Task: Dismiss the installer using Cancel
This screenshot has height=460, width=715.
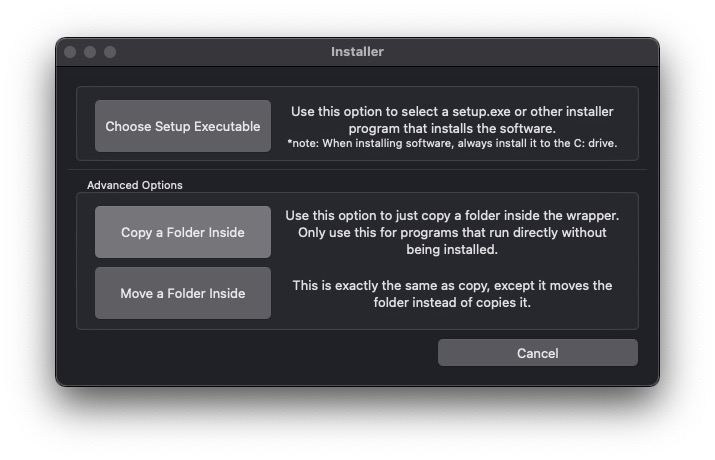Action: coord(538,353)
